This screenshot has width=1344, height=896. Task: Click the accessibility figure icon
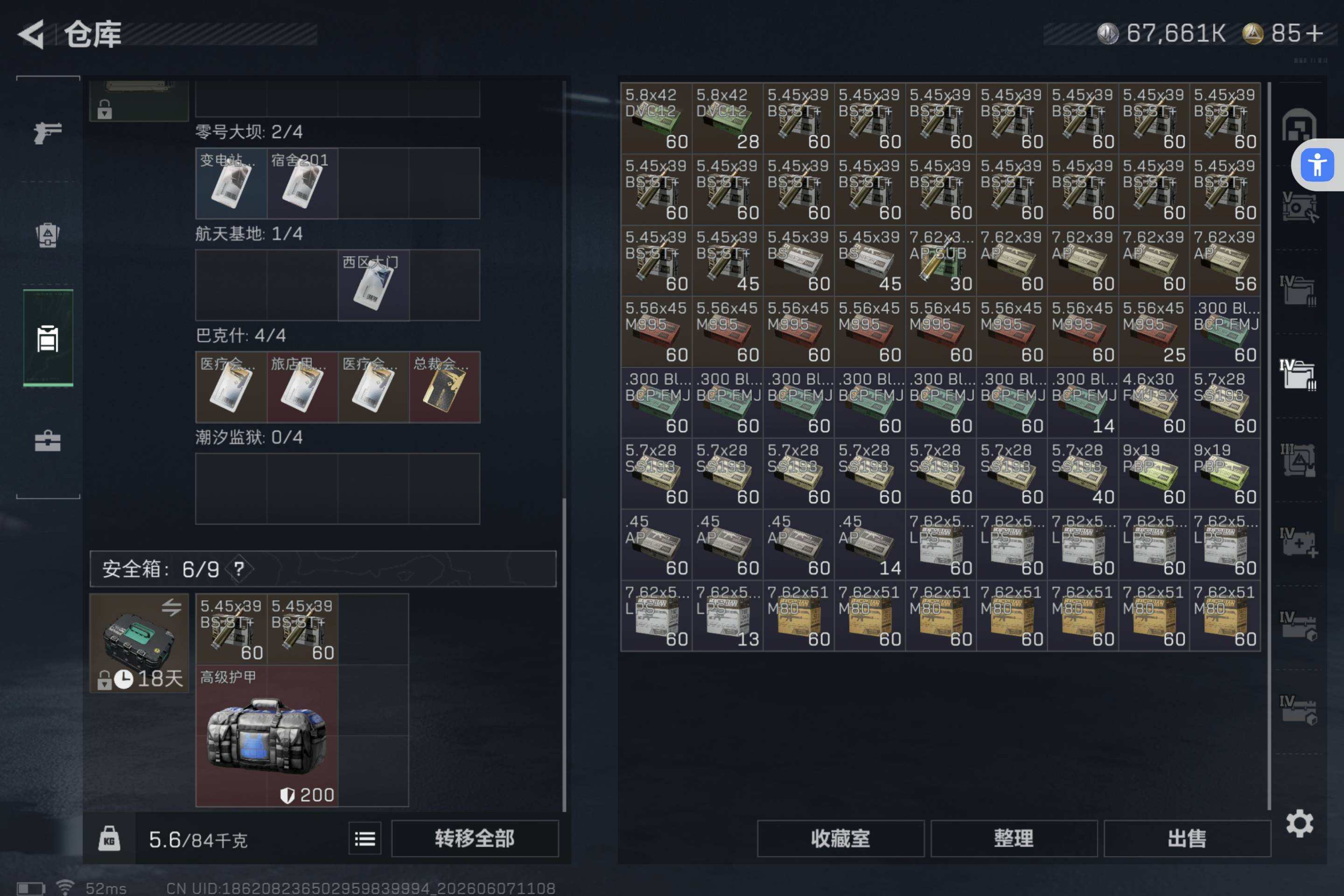[1317, 165]
